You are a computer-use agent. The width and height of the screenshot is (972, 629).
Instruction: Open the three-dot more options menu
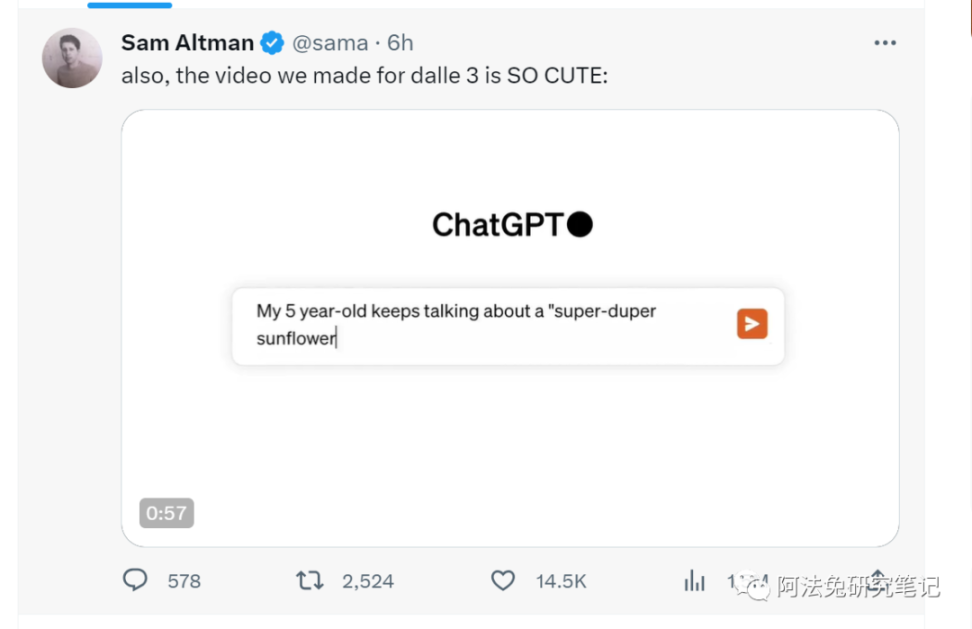point(885,43)
